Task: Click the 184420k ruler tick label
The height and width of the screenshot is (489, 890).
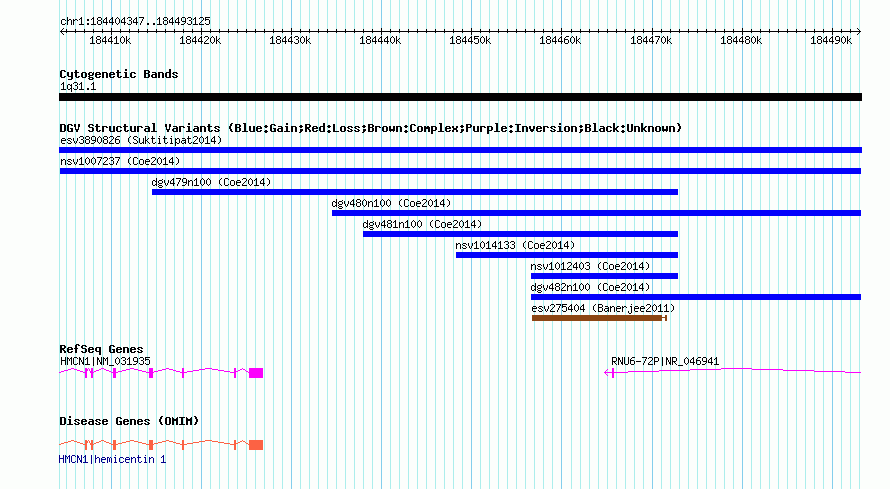Action: coord(200,40)
